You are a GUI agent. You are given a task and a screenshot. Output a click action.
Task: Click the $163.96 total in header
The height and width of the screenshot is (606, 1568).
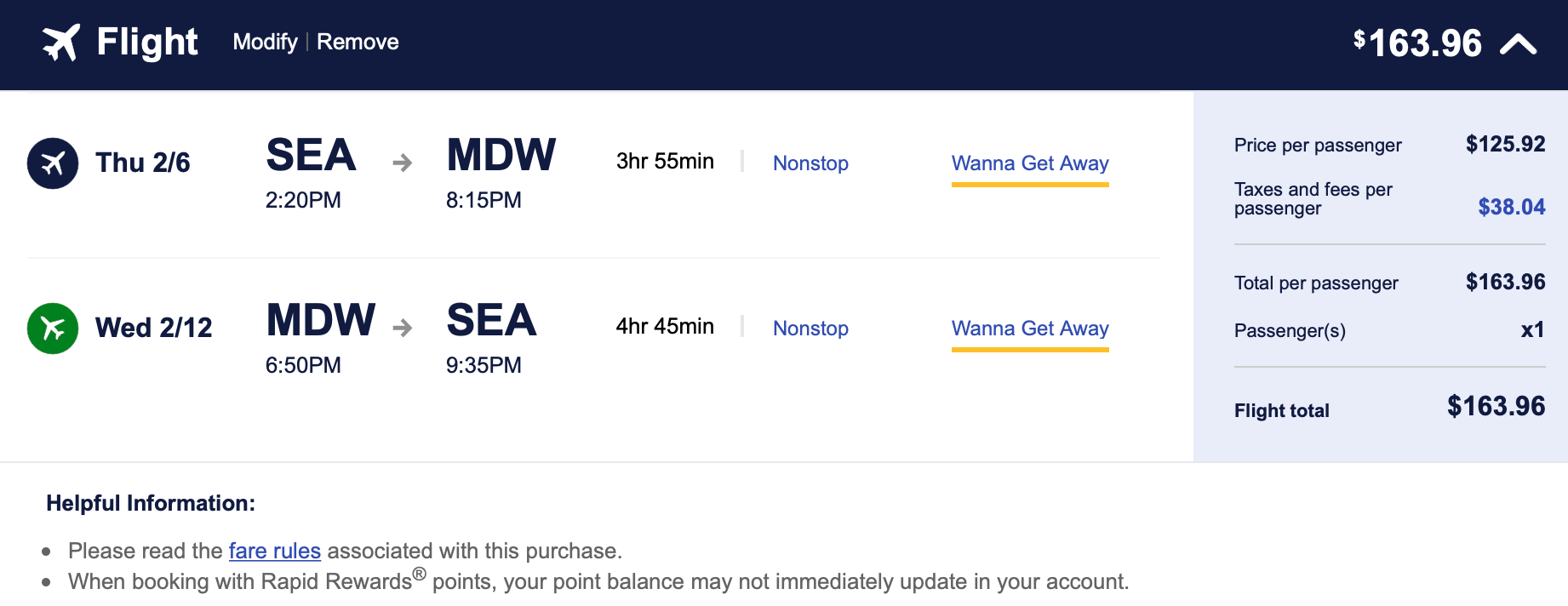[x=1418, y=43]
